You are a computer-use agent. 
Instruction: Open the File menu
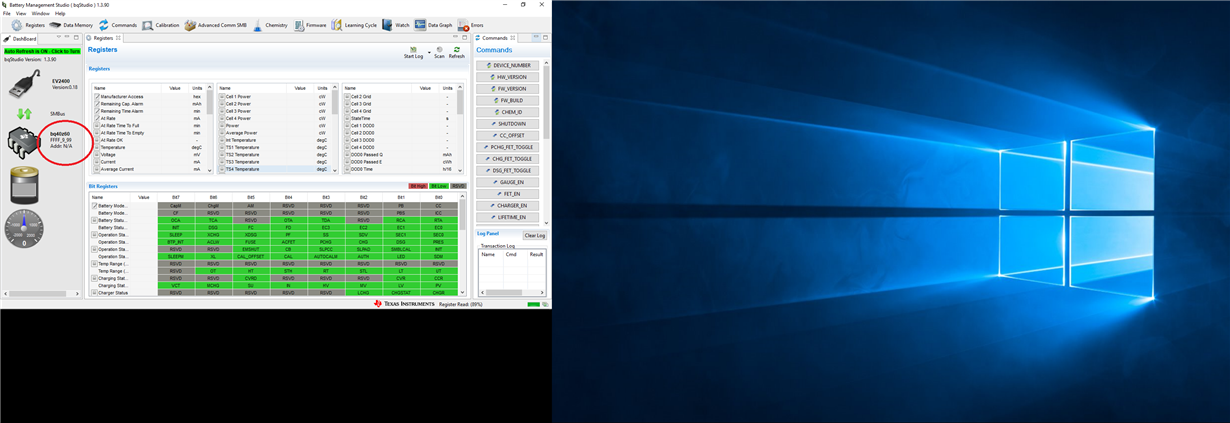(x=7, y=13)
